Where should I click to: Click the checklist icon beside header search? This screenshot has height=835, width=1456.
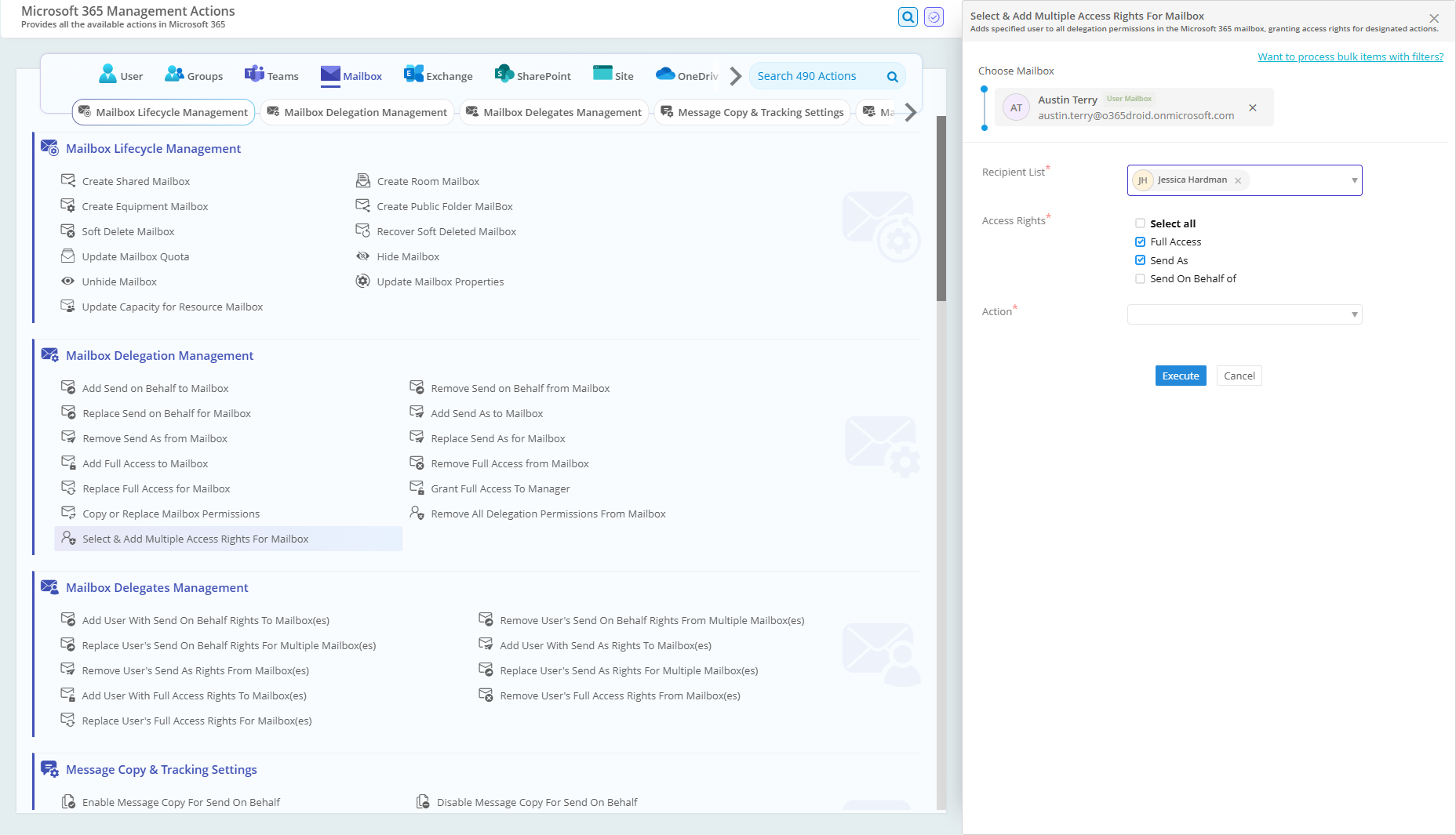(934, 16)
